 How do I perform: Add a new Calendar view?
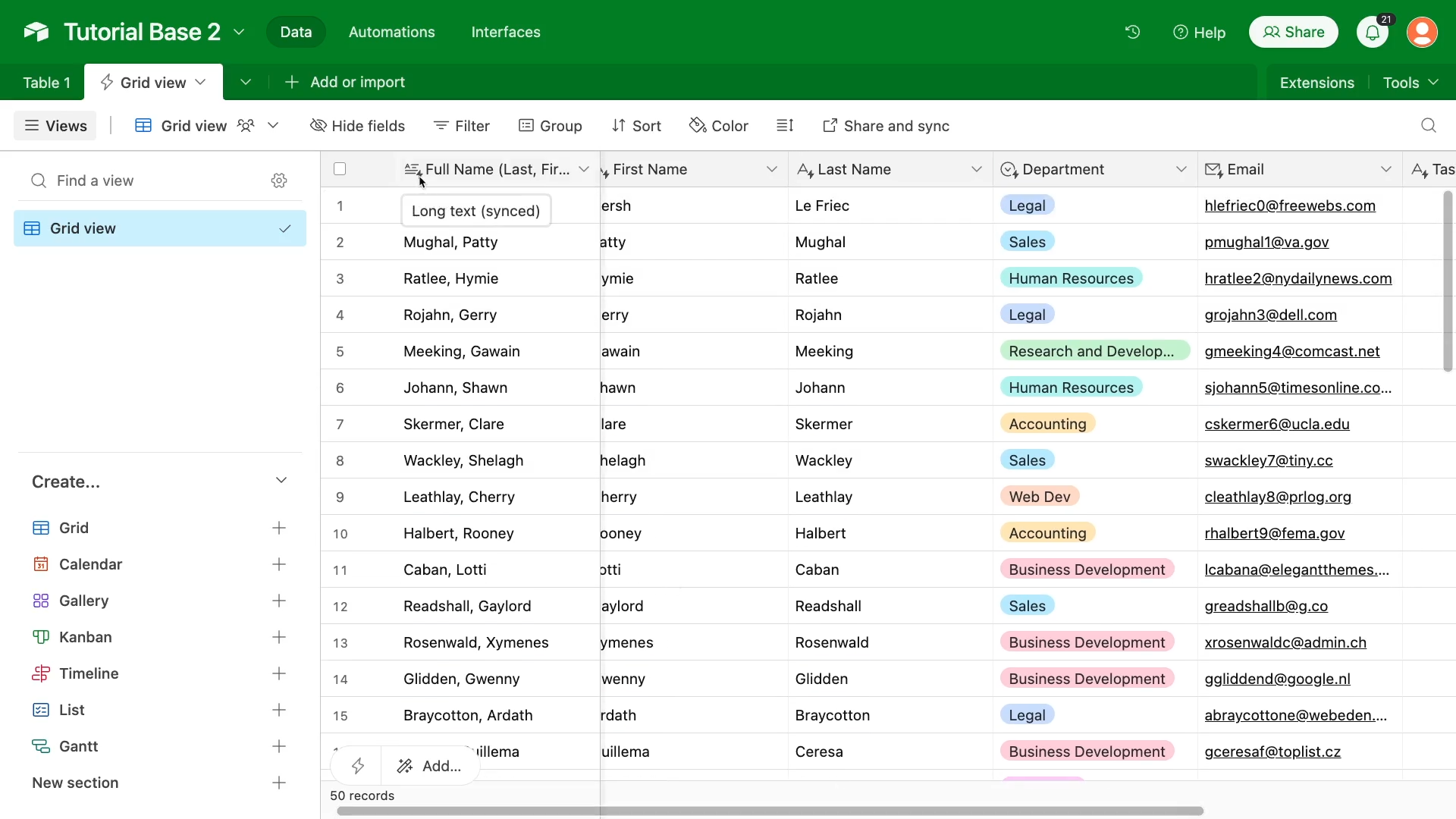click(x=279, y=564)
